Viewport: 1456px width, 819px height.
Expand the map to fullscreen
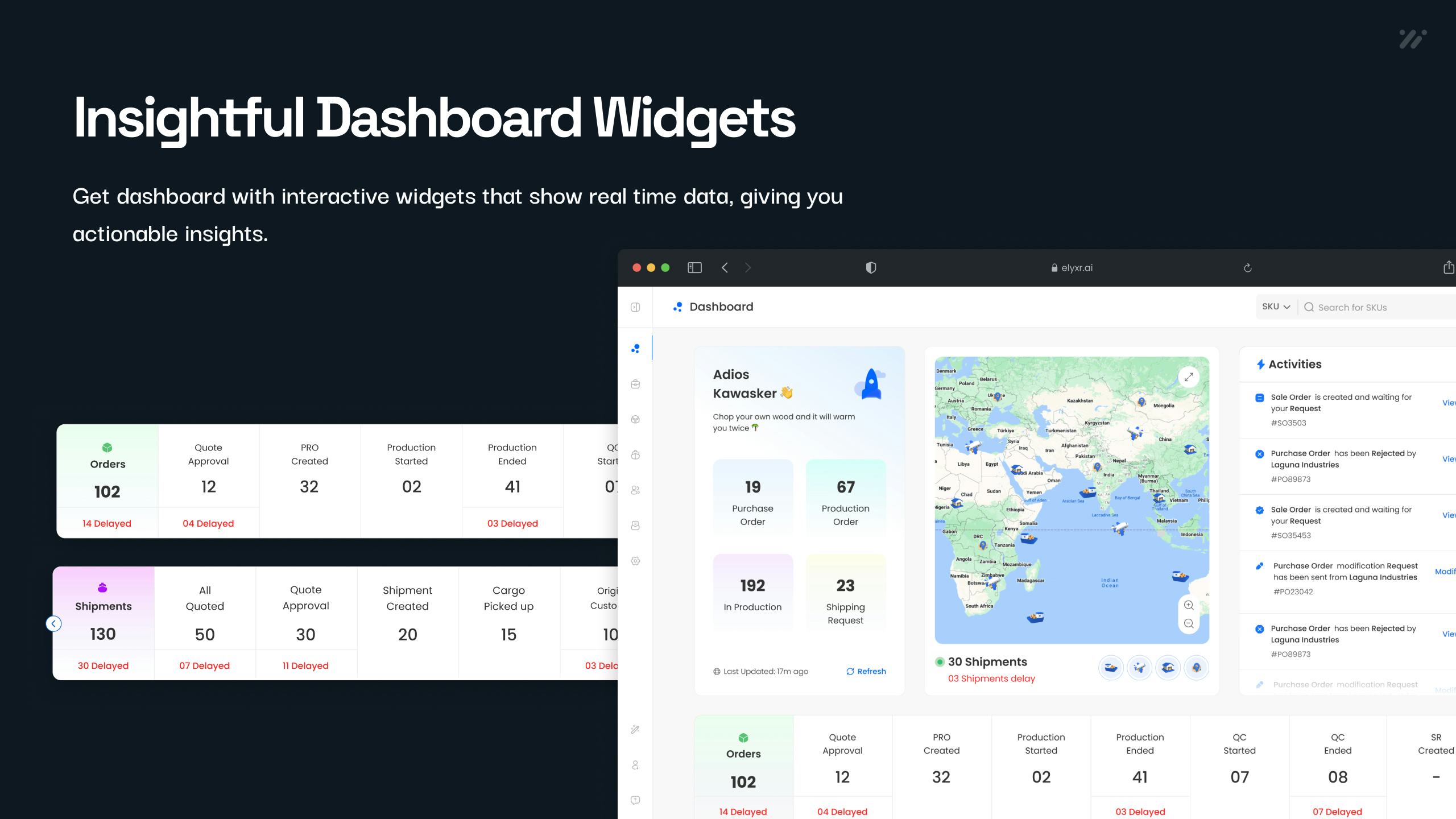pyautogui.click(x=1189, y=377)
